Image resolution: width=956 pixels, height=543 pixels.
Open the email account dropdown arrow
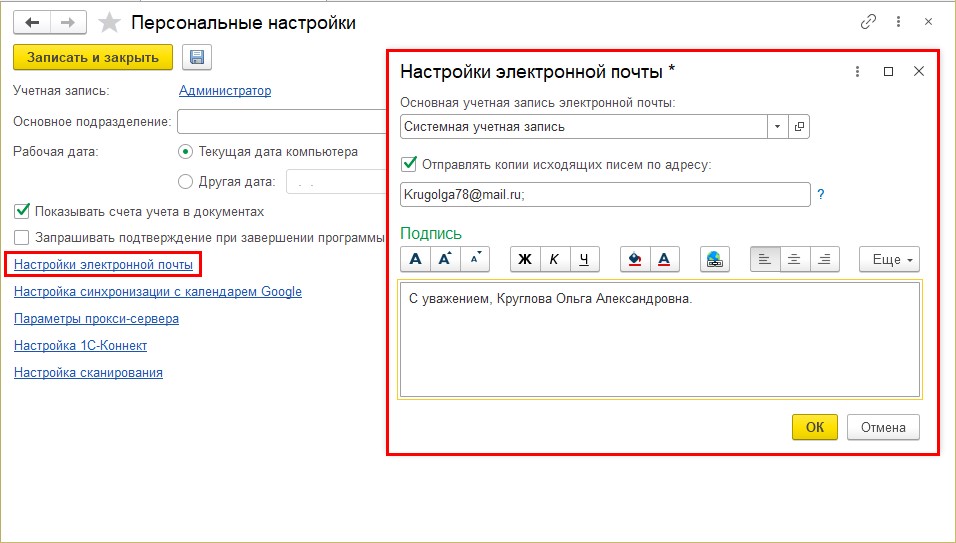click(777, 127)
